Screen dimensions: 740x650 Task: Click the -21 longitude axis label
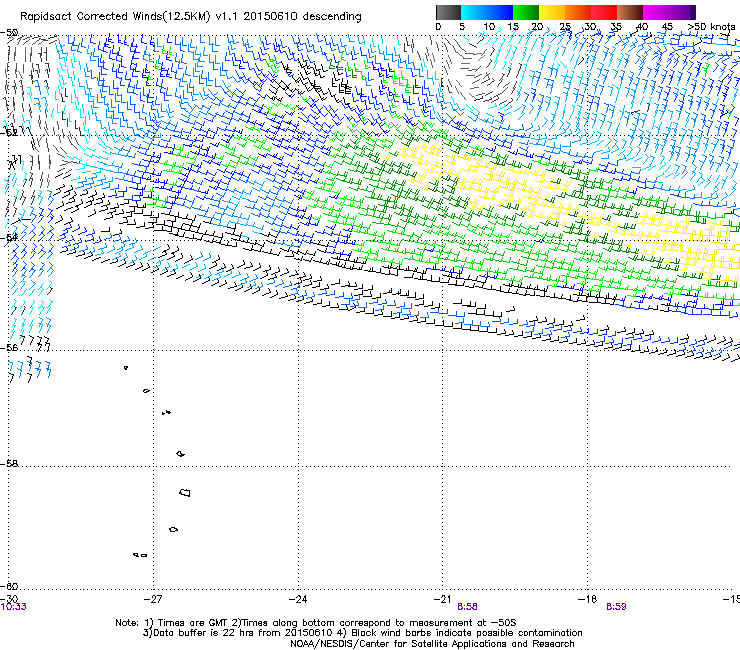[x=442, y=599]
